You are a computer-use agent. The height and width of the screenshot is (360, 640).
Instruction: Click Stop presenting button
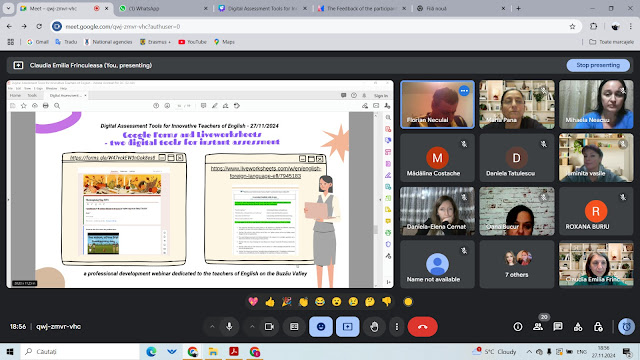click(598, 65)
